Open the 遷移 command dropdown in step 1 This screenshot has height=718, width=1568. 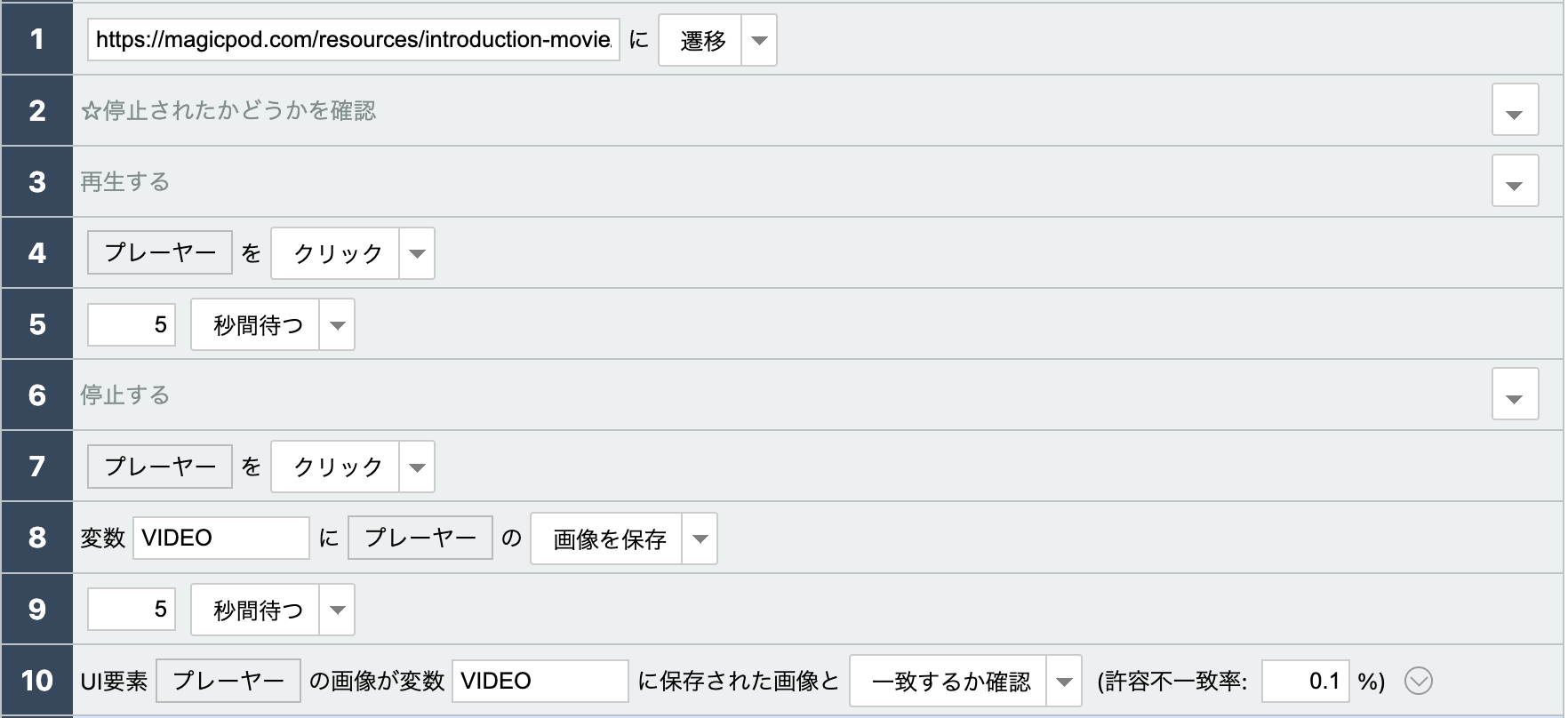click(x=759, y=40)
